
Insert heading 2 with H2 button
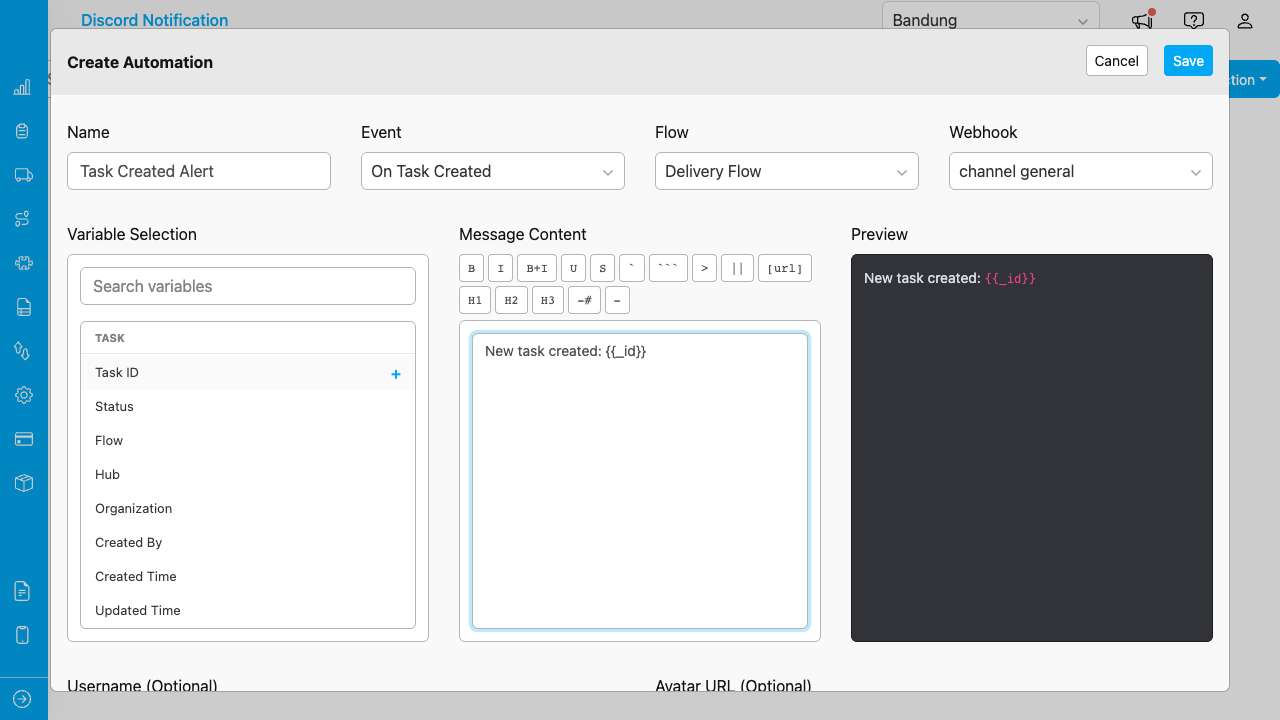(x=511, y=300)
